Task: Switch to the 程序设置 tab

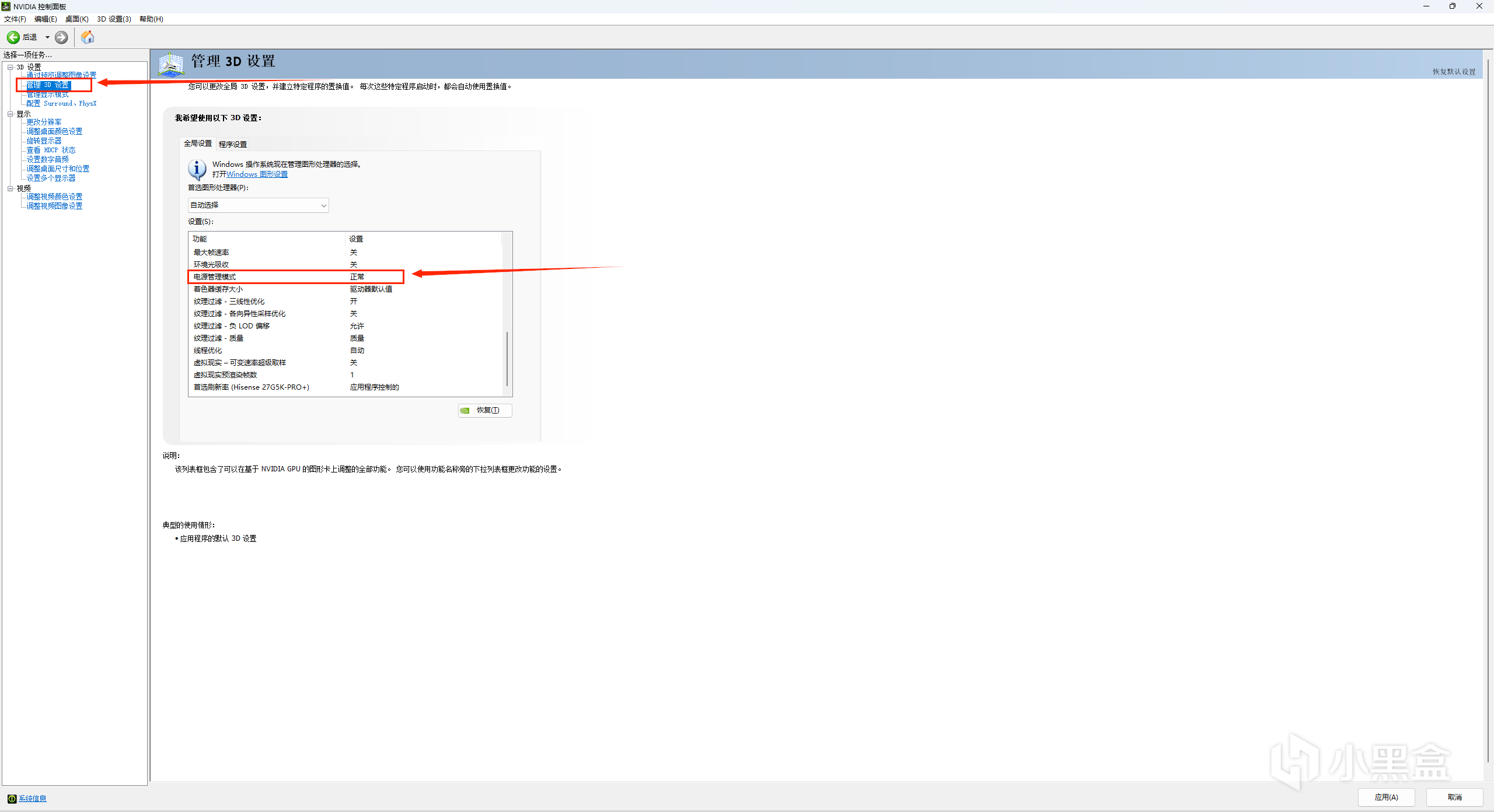Action: [x=232, y=144]
